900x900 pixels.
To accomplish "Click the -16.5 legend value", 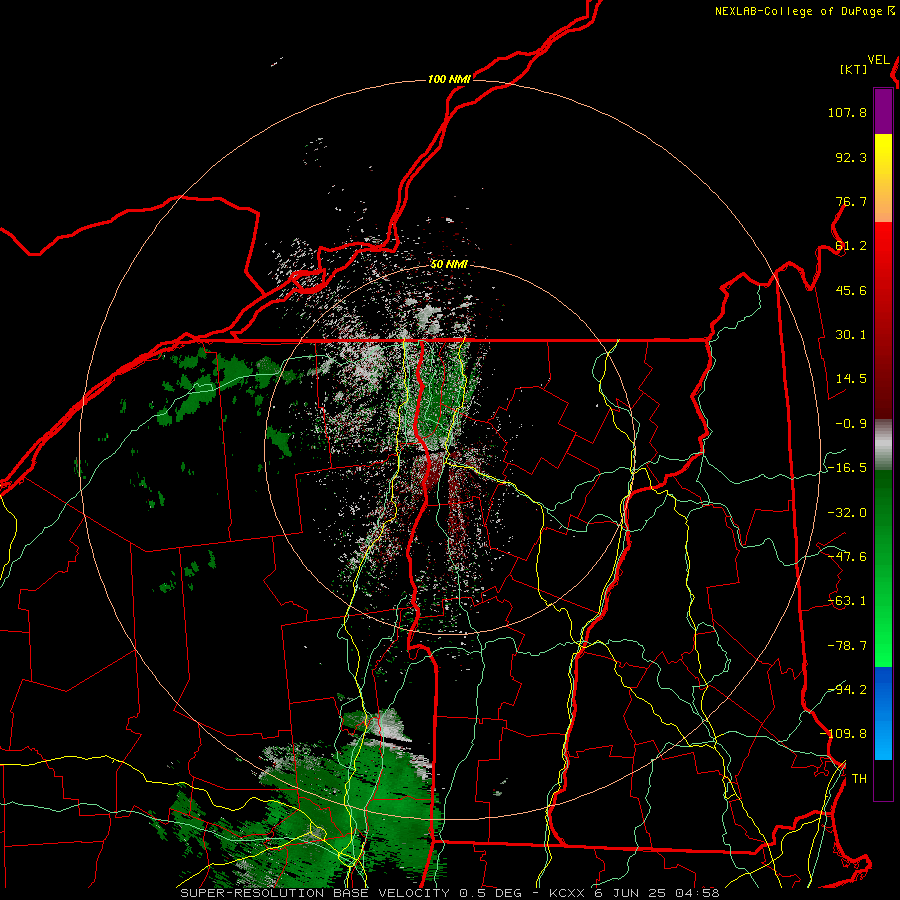I will [x=847, y=468].
